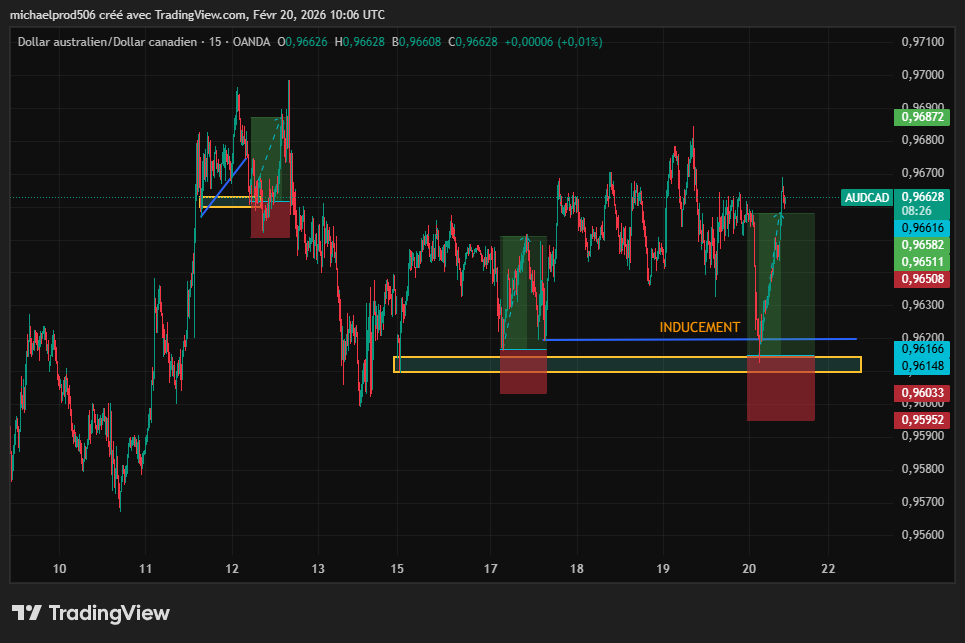Click the date label 10 on the time axis
Screen dimensions: 965x643
pyautogui.click(x=59, y=569)
